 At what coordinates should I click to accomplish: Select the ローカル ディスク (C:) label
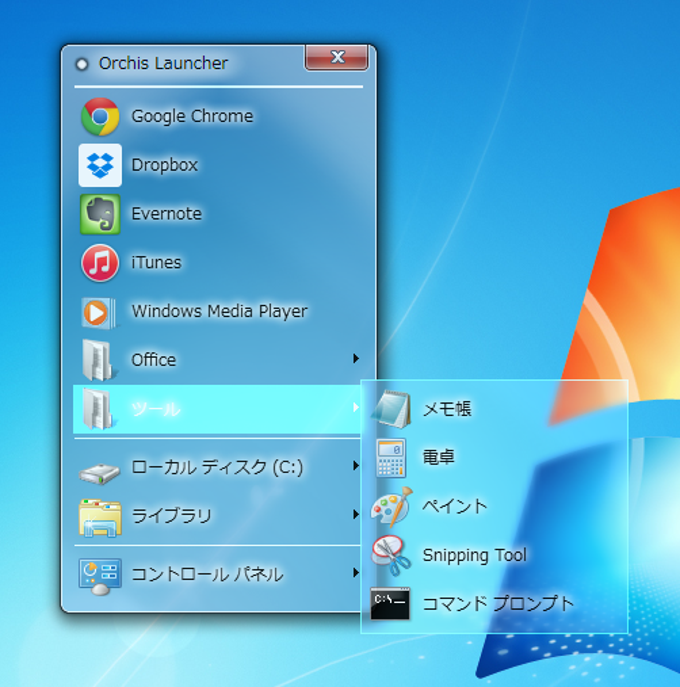(x=217, y=467)
